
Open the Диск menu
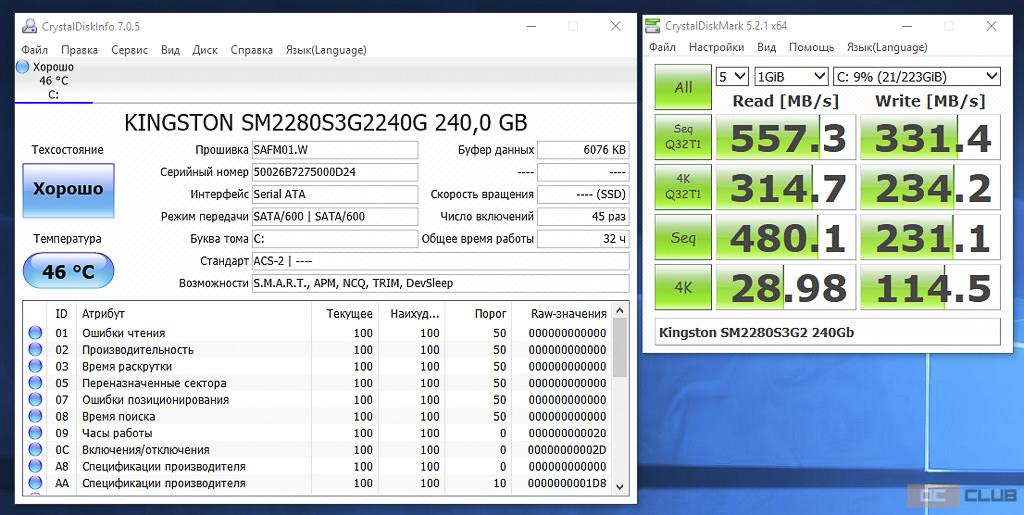tap(205, 50)
